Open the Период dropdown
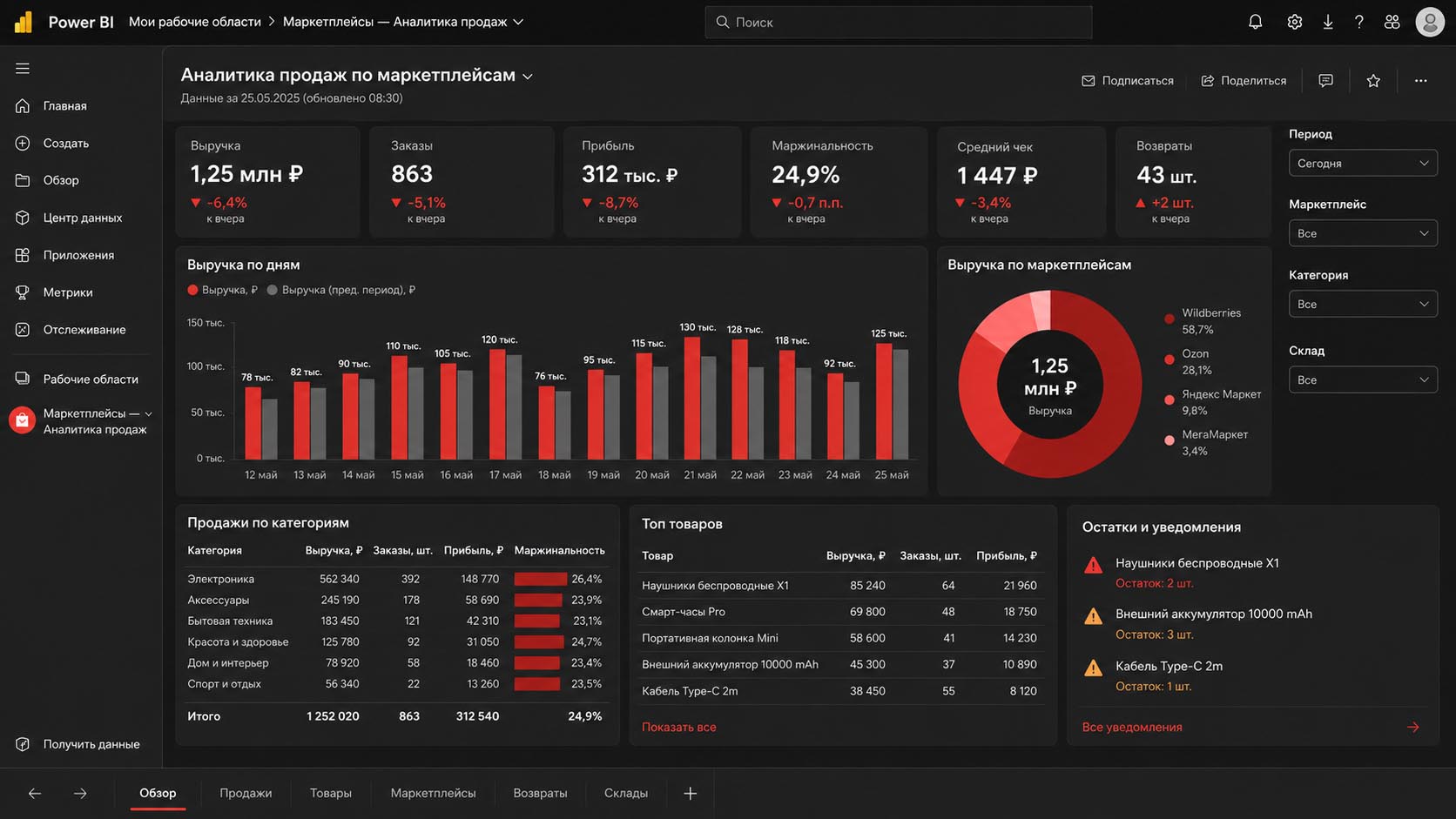The image size is (1456, 819). 1363,163
